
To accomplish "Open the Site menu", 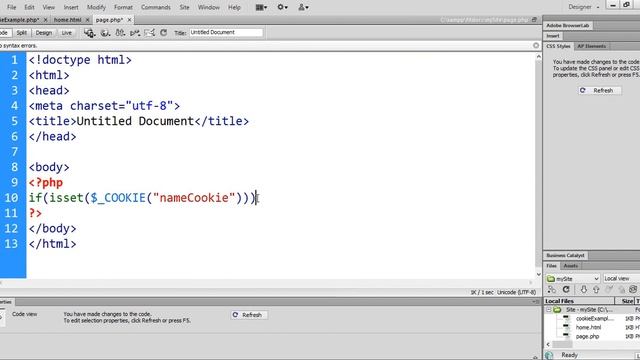I will (184, 7).
